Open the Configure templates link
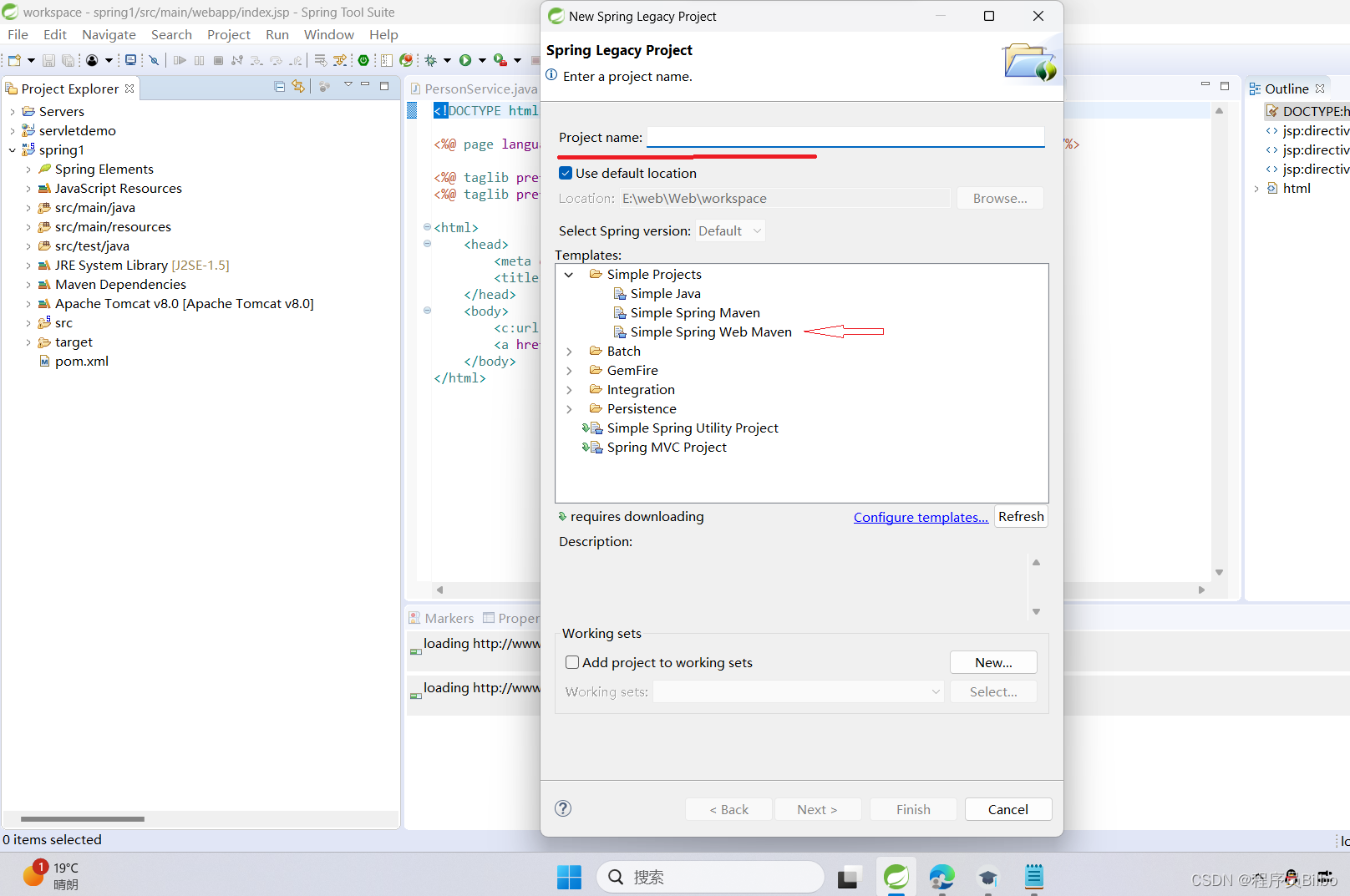Viewport: 1350px width, 896px height. pos(921,518)
